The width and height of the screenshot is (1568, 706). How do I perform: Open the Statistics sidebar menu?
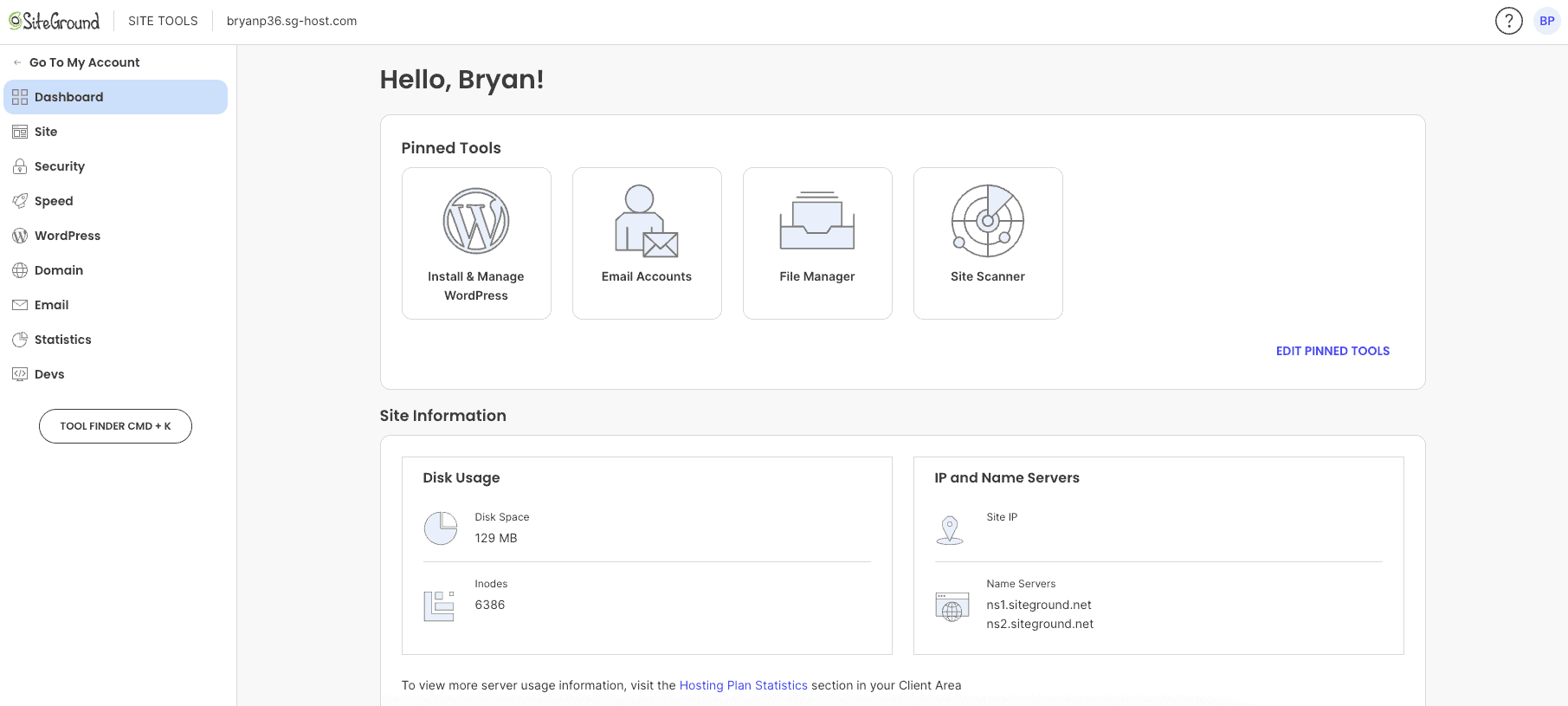[116, 340]
